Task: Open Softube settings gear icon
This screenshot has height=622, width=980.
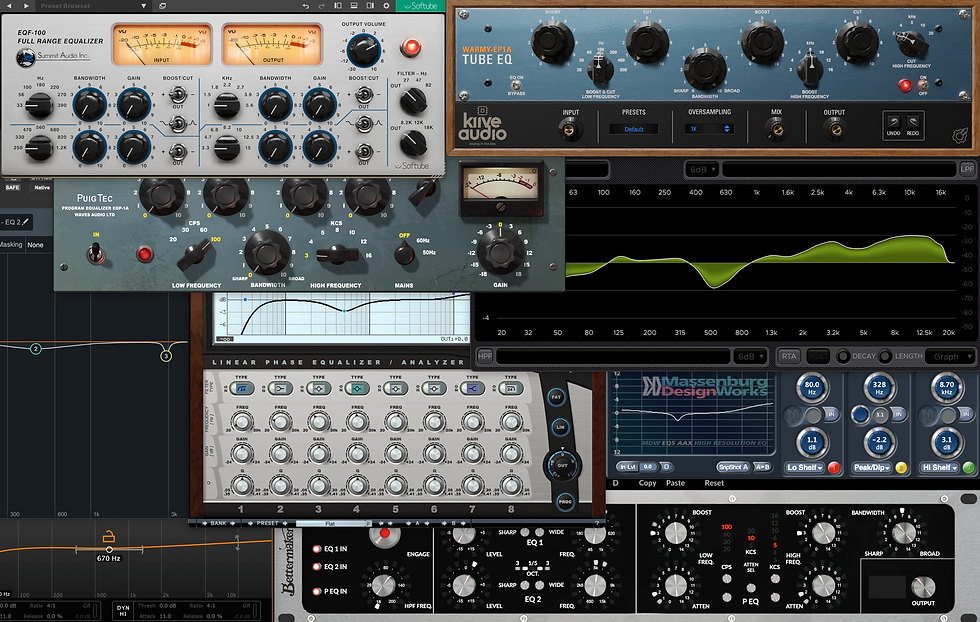Action: (x=386, y=6)
